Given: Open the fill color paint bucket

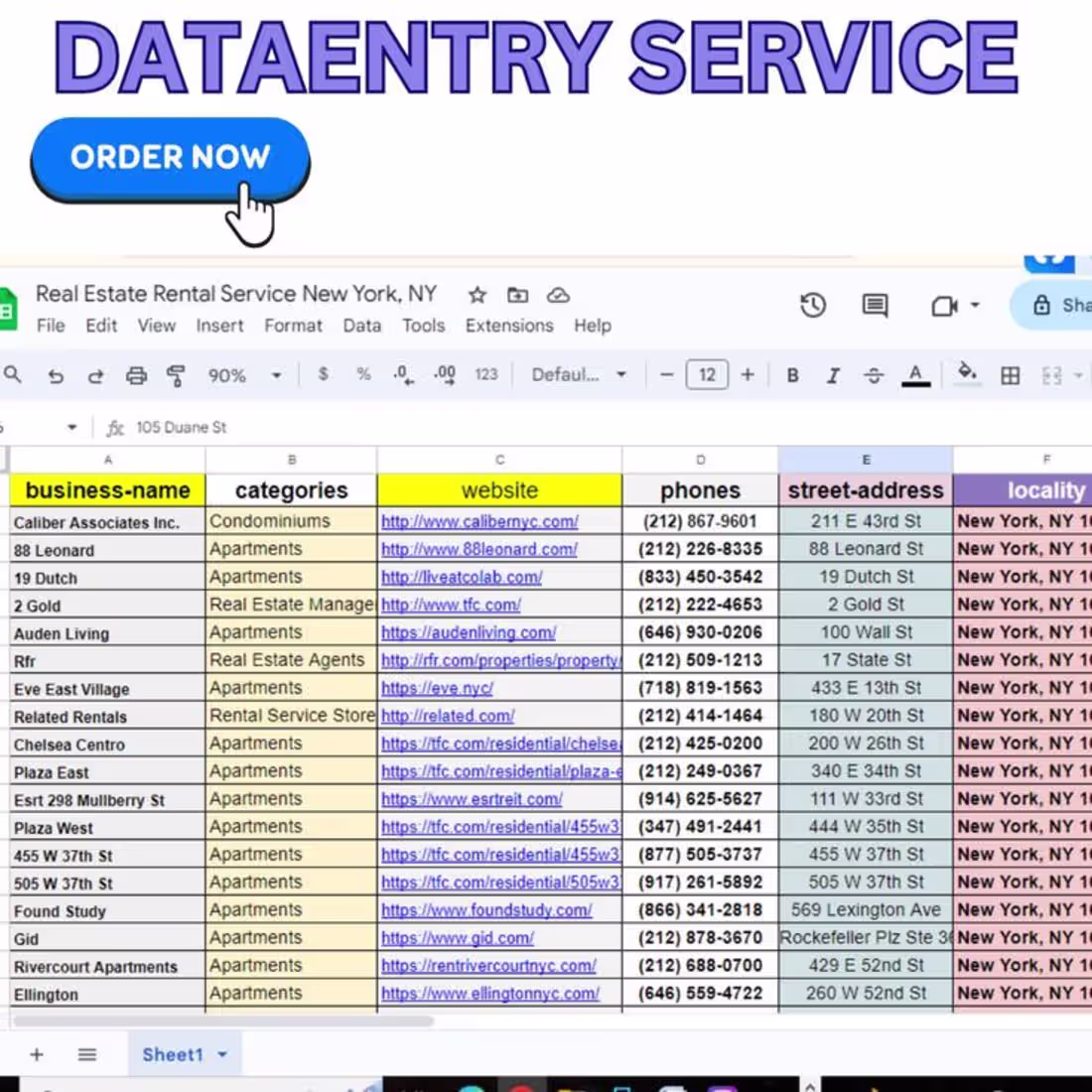Looking at the screenshot, I should click(x=967, y=374).
